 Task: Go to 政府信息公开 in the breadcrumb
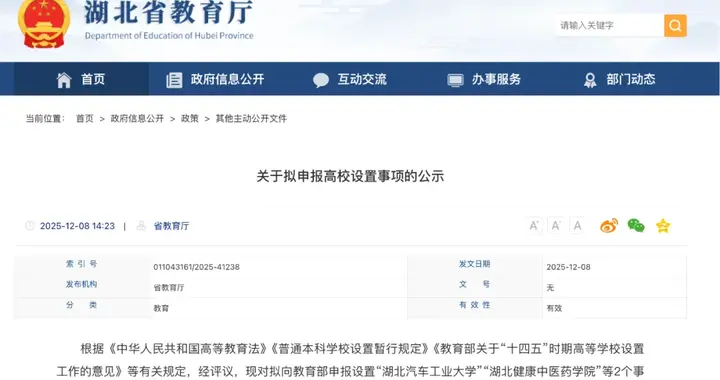pyautogui.click(x=137, y=119)
